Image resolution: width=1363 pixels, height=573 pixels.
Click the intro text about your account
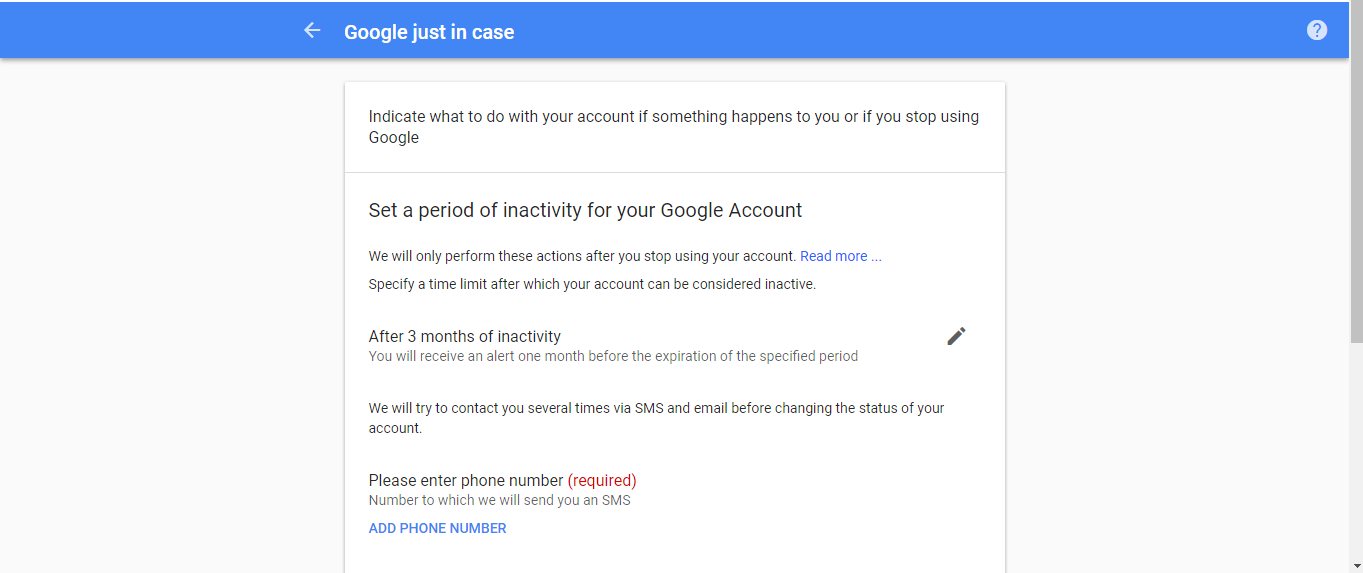pos(674,127)
